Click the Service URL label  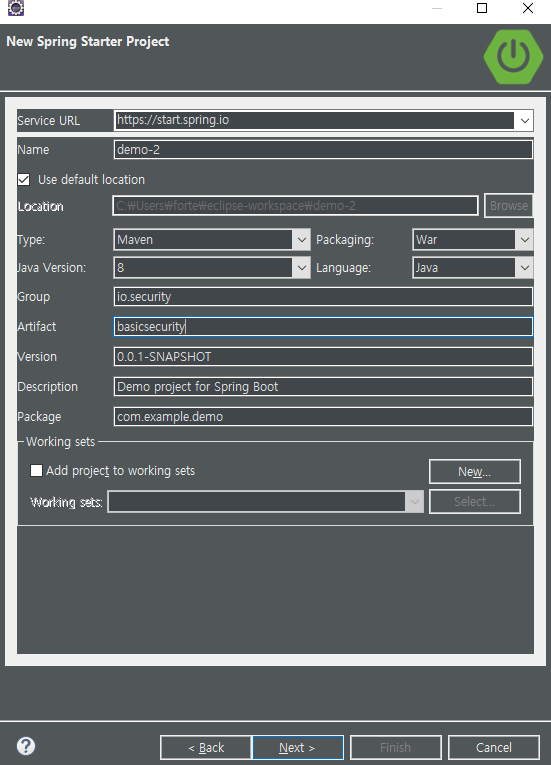48,121
